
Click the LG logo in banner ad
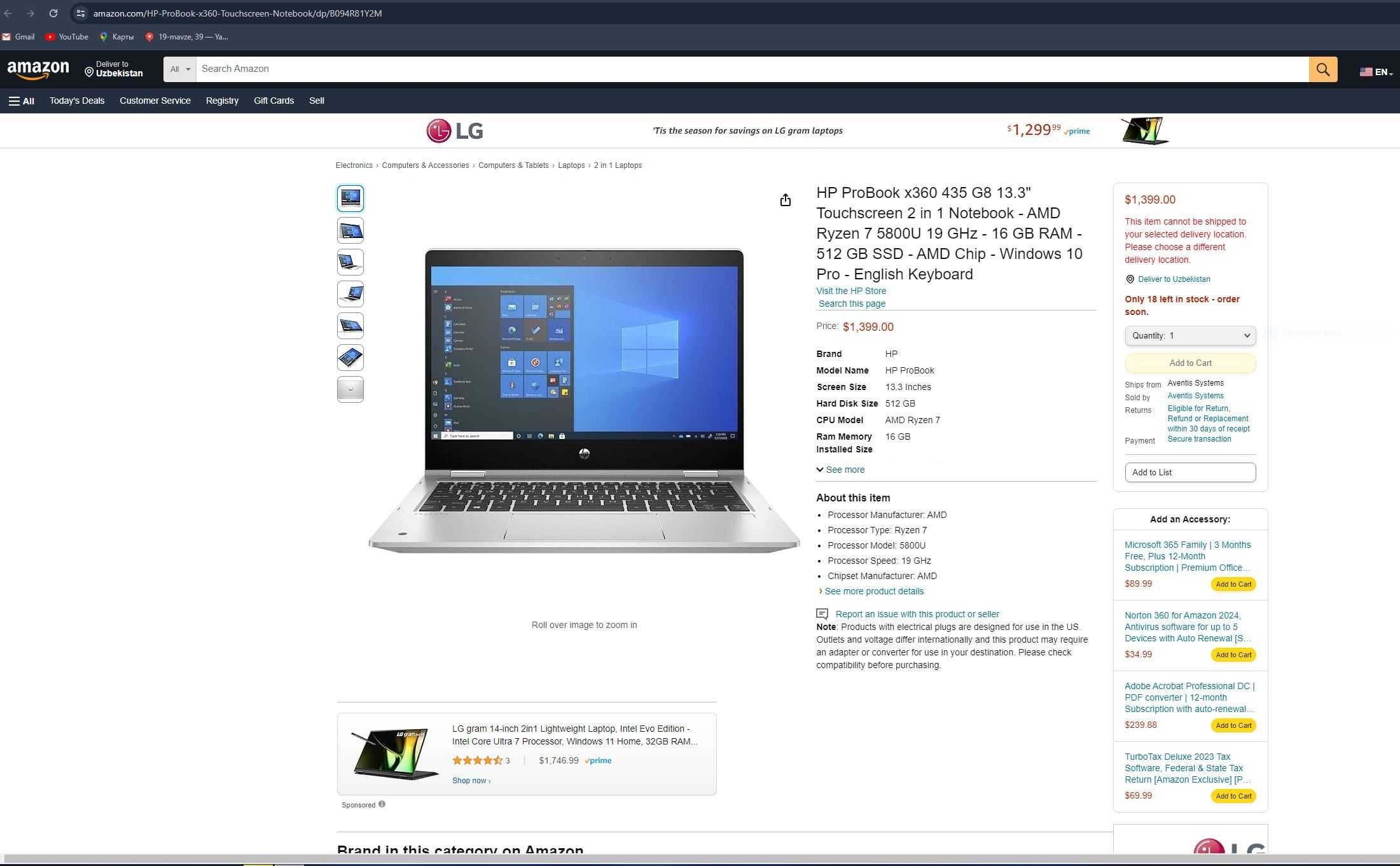tap(455, 131)
